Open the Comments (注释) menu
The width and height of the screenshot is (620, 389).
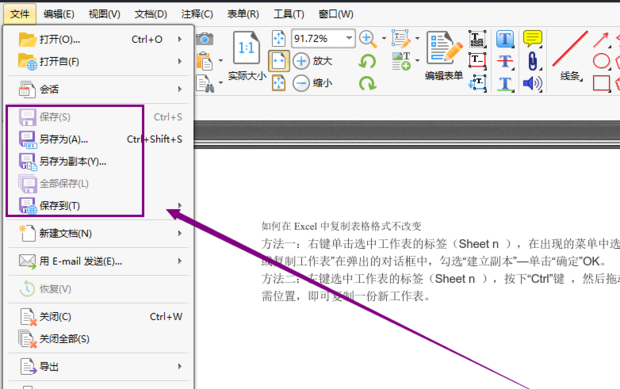point(197,14)
